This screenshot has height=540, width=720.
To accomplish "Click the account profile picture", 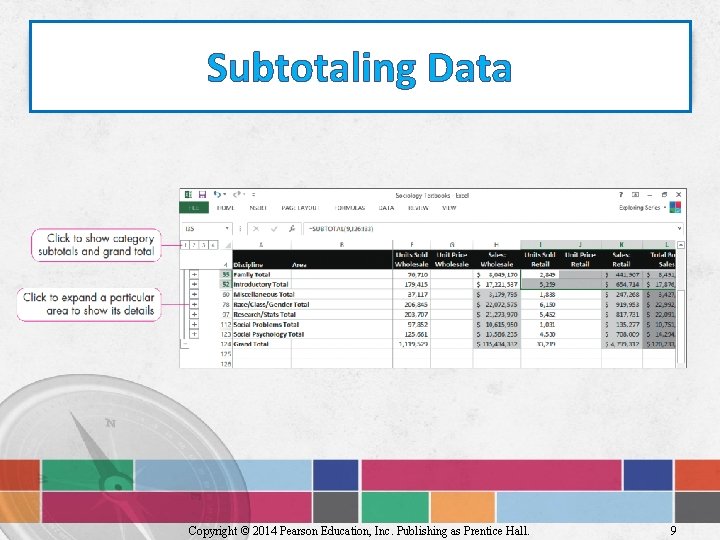I will 675,208.
